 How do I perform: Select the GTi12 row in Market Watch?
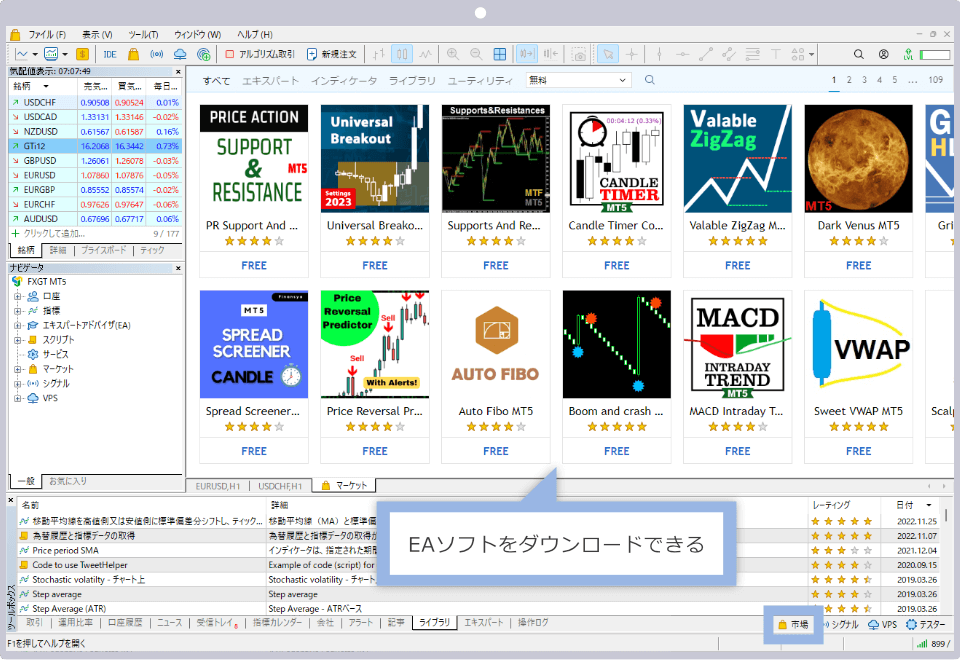coord(96,146)
